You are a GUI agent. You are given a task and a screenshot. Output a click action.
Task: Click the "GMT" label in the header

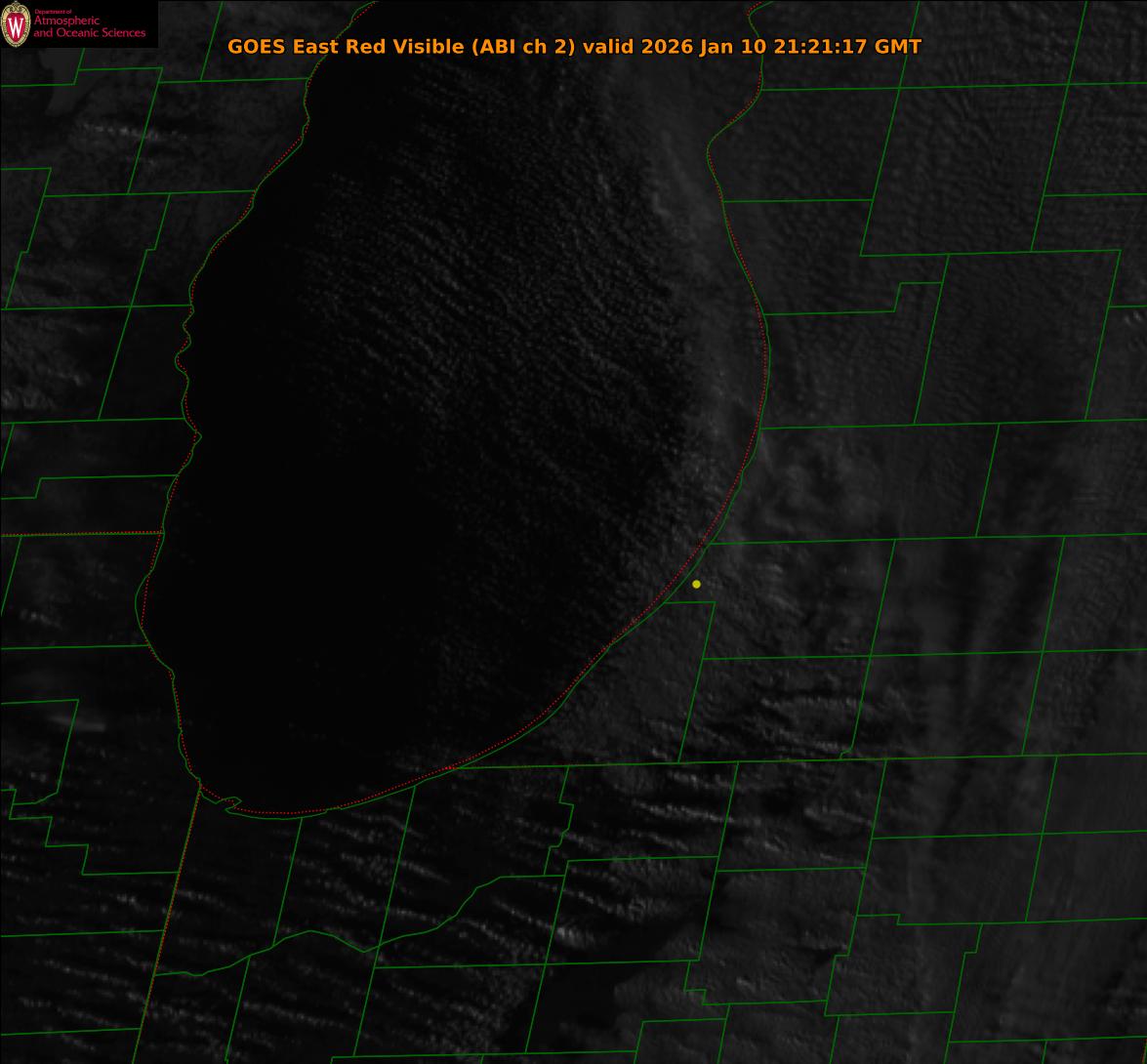(898, 47)
